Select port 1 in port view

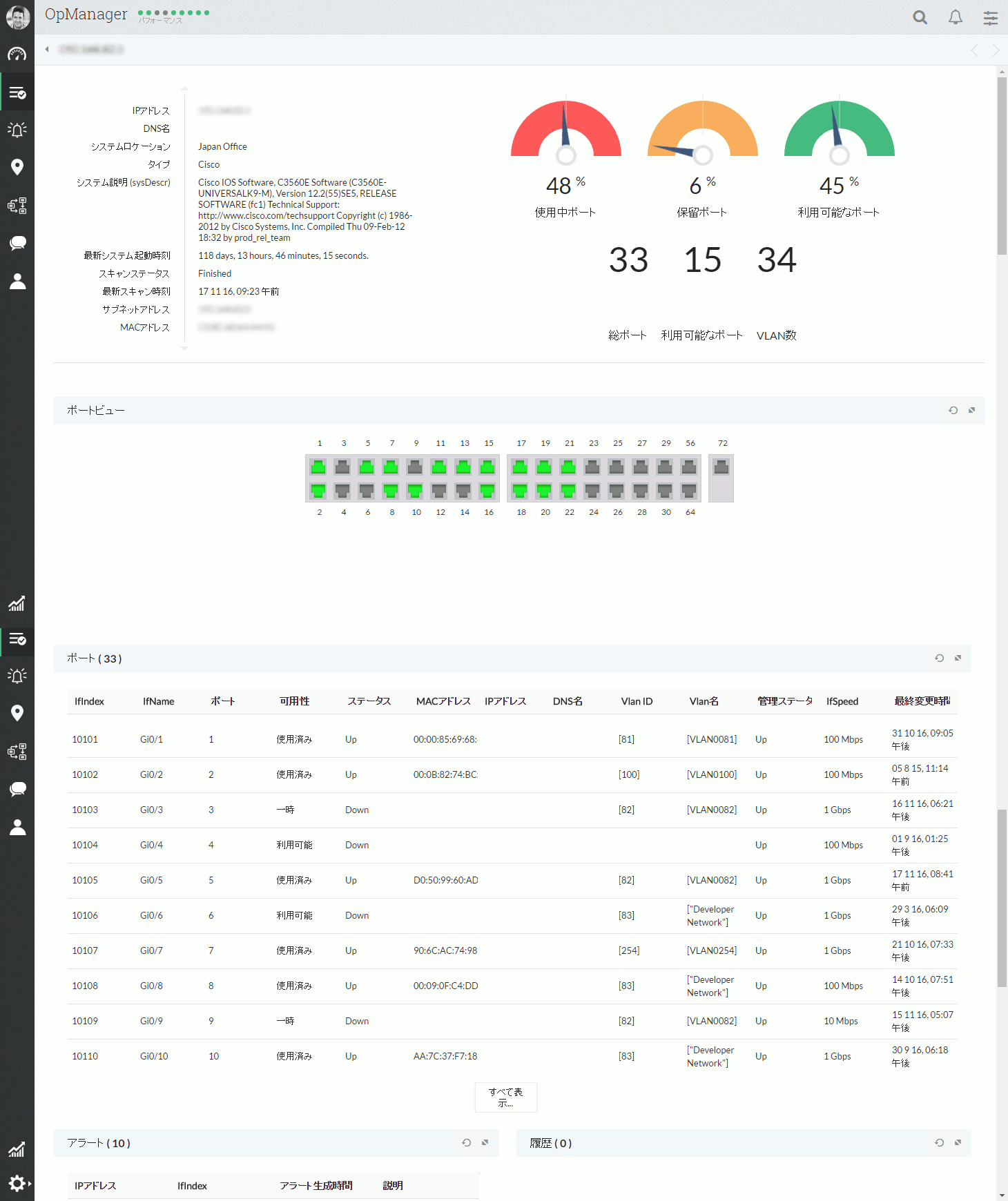click(x=318, y=467)
